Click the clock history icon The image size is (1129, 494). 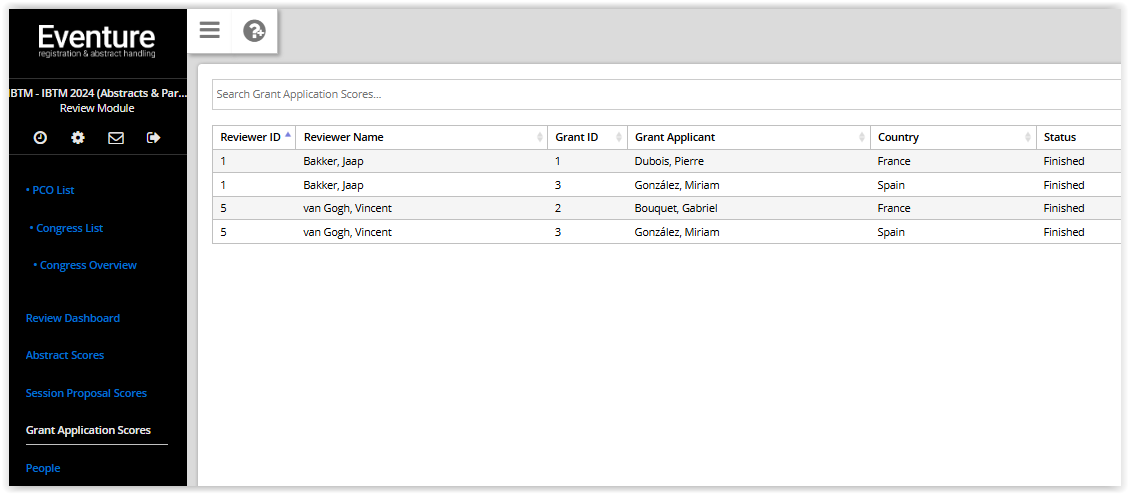(40, 138)
